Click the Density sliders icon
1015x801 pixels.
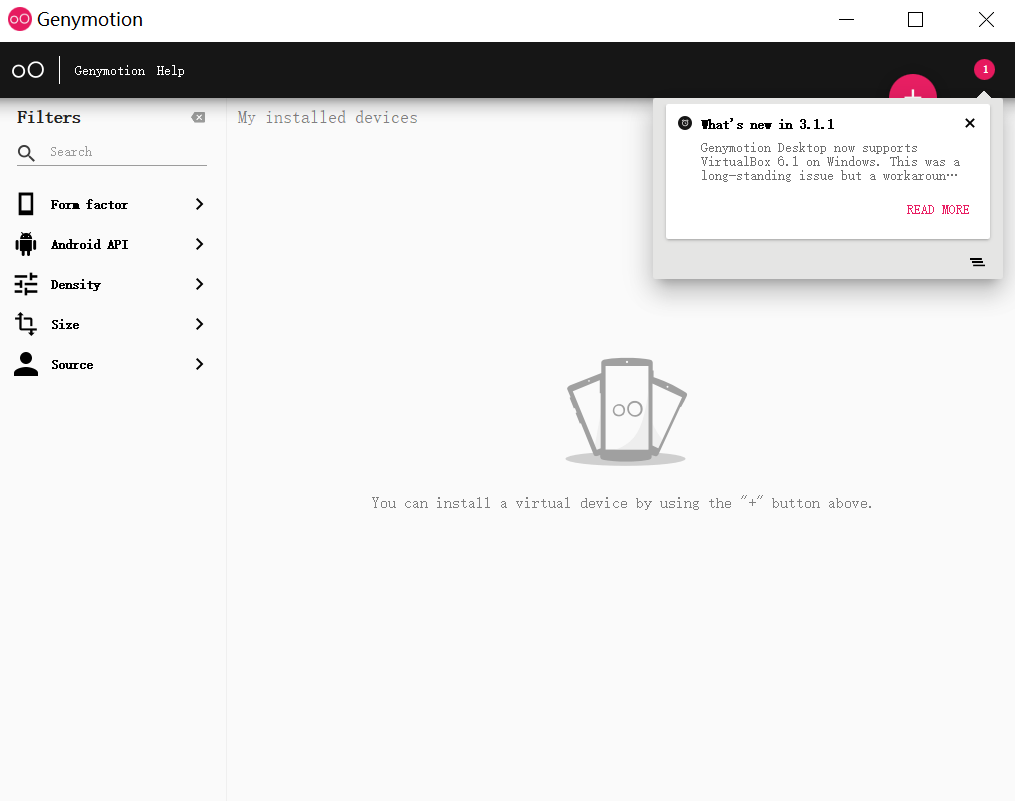(x=26, y=284)
